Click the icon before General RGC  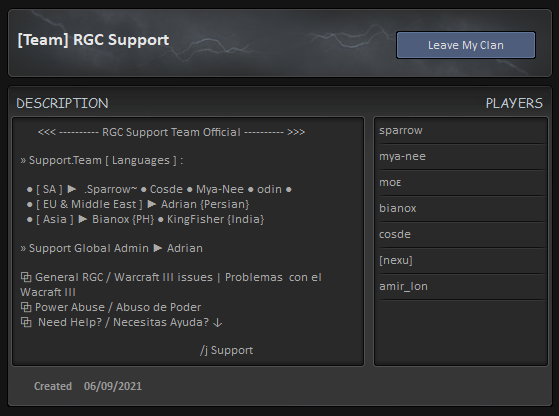click(x=26, y=277)
